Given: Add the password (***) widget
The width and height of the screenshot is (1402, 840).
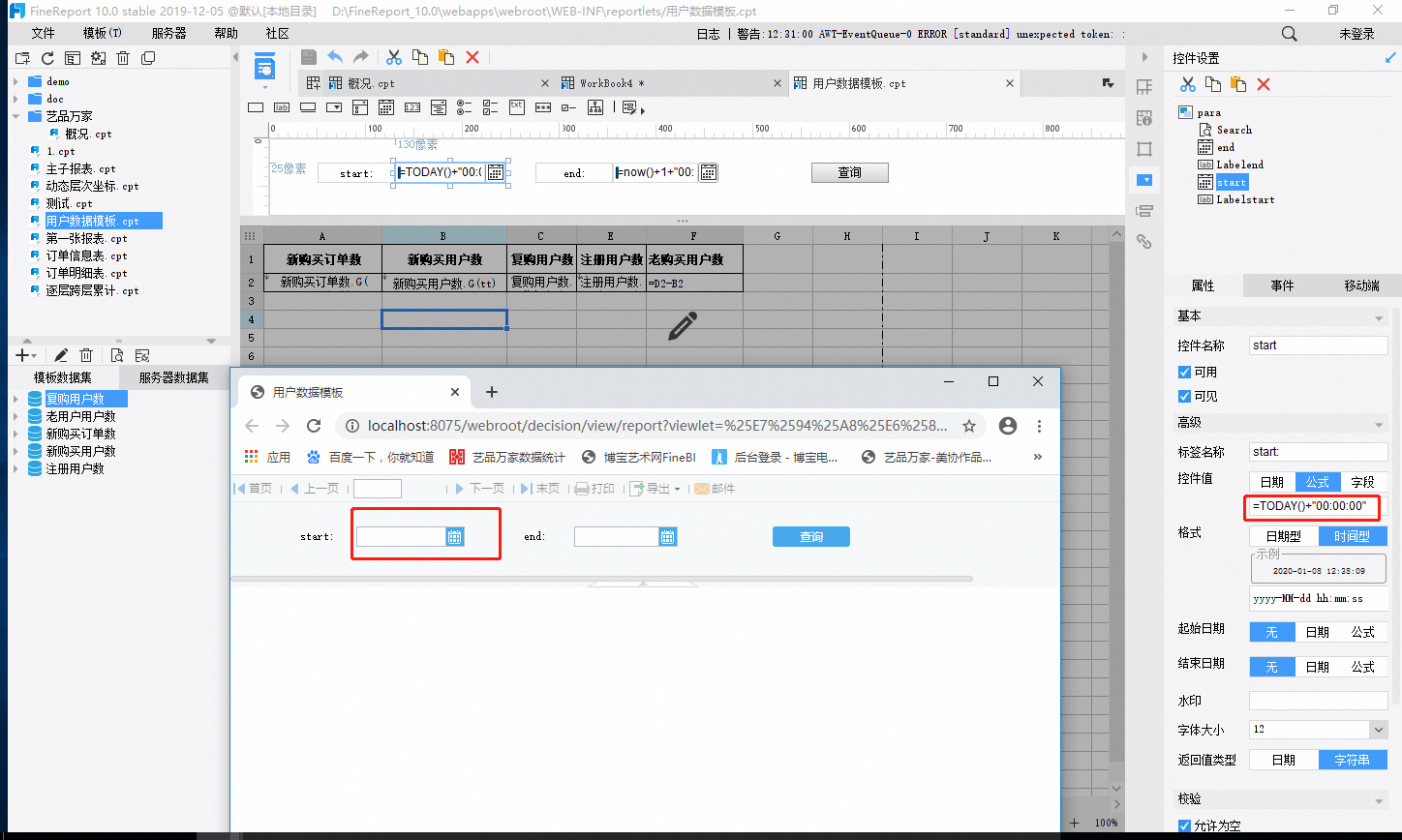Looking at the screenshot, I should pyautogui.click(x=542, y=106).
